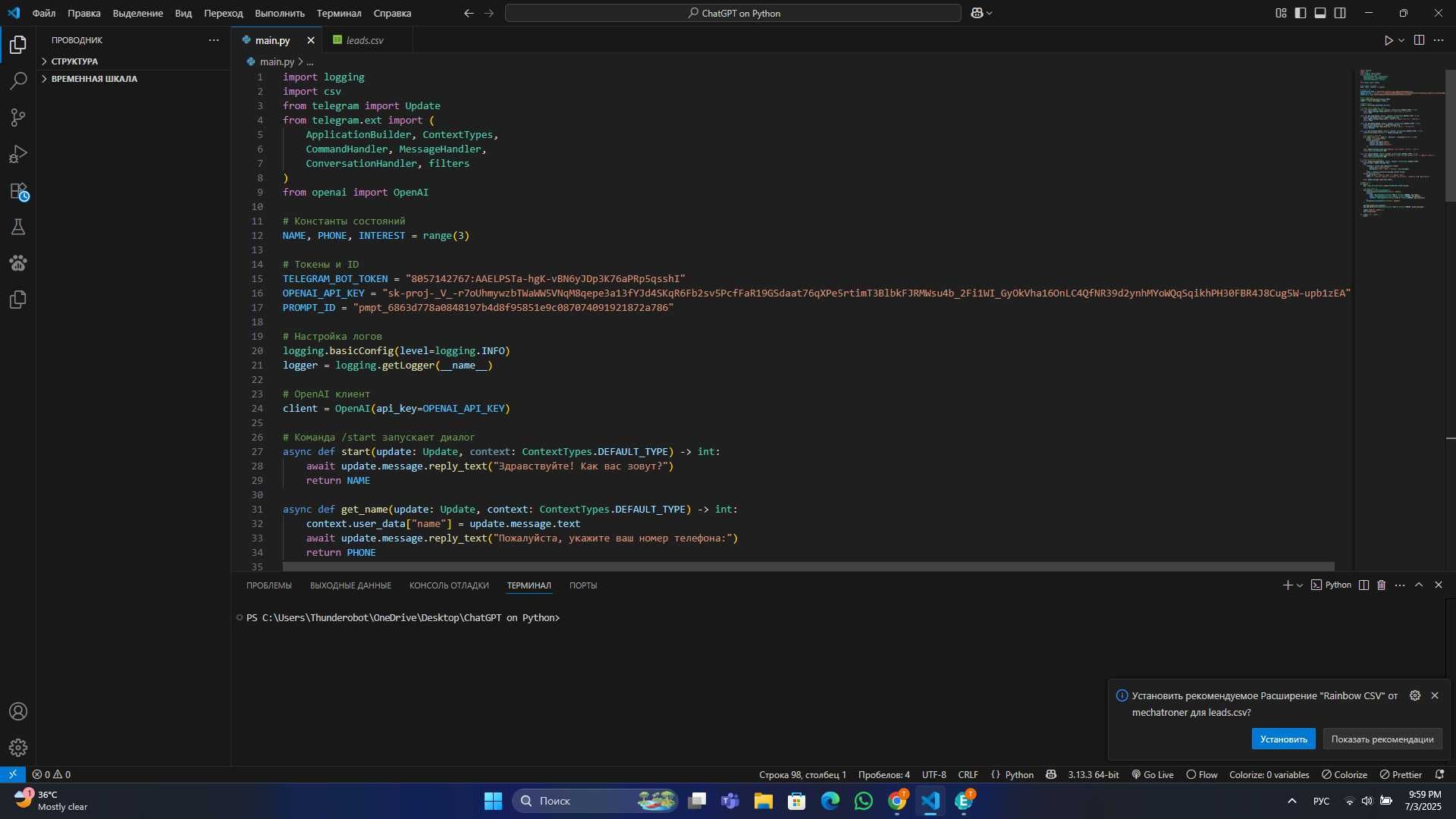This screenshot has width=1456, height=819.
Task: Close the terminal panel
Action: [x=1439, y=585]
